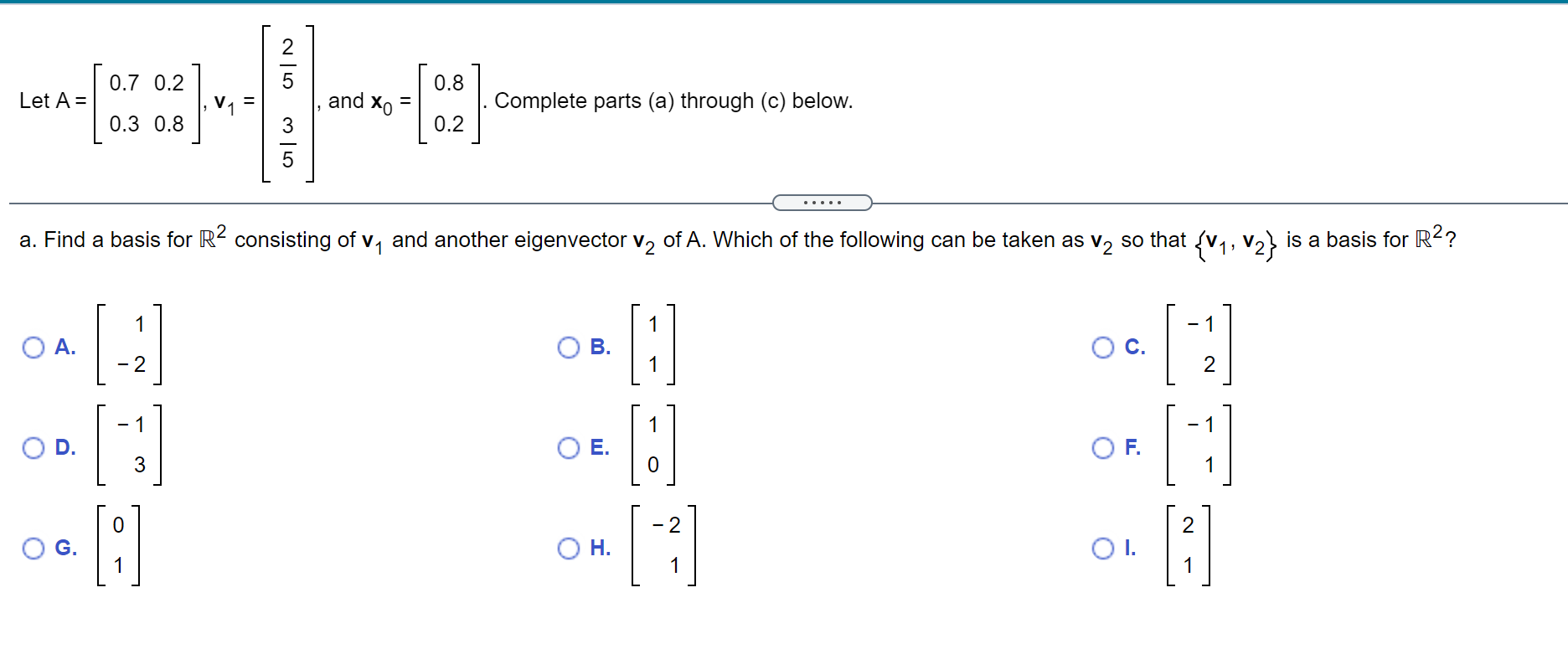Select answer choice C with vector [-1, 2]
The image size is (1568, 670).
tap(1104, 347)
